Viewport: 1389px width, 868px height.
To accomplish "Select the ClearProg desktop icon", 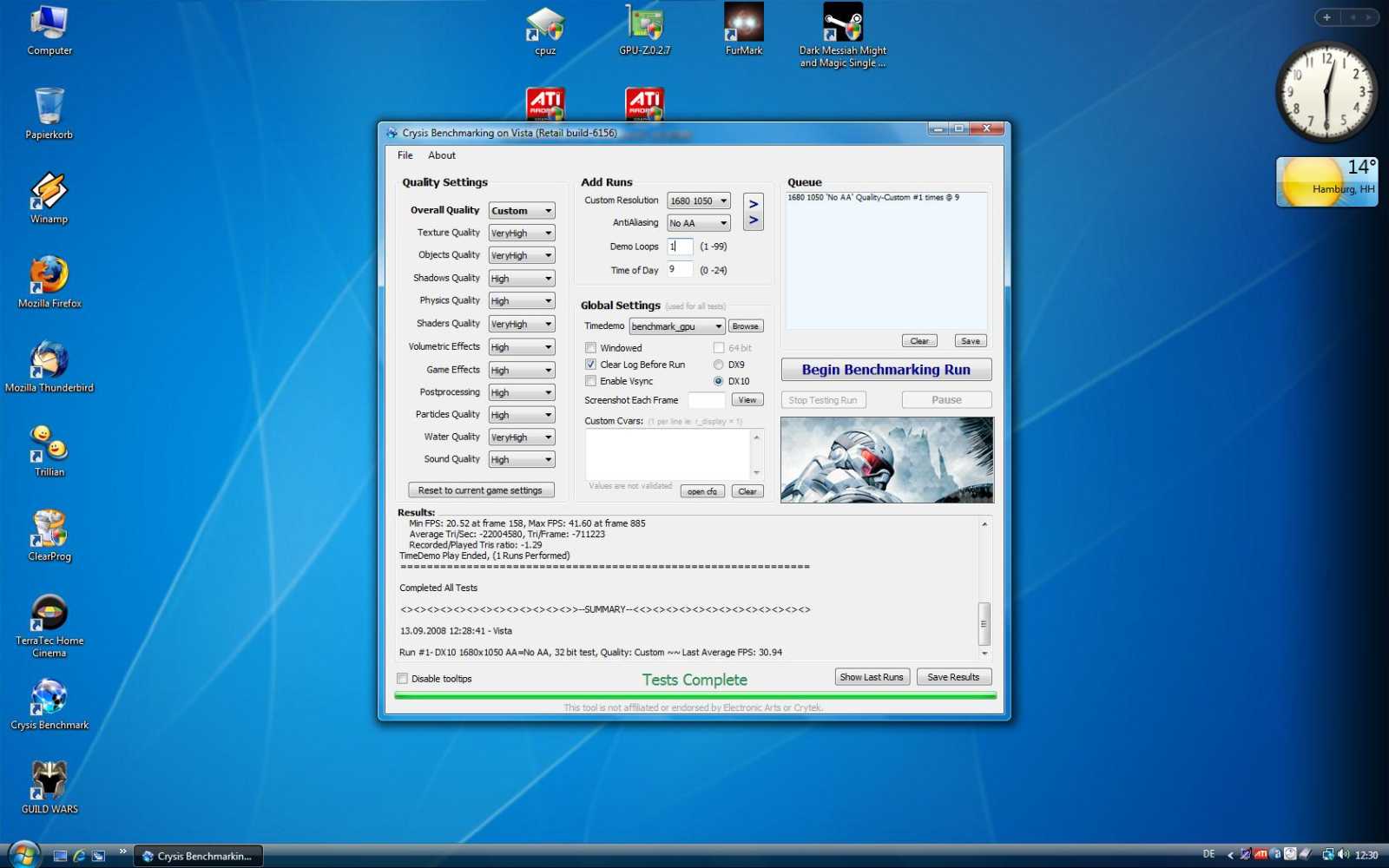I will pyautogui.click(x=49, y=535).
